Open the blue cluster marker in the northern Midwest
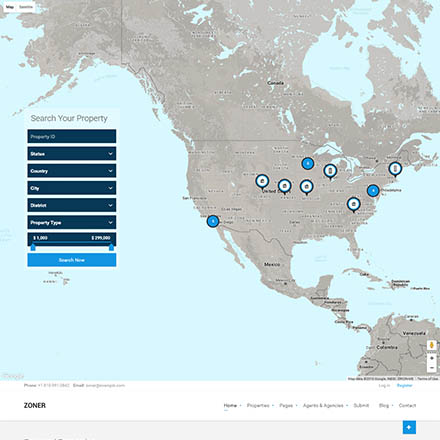This screenshot has height=440, width=440. tap(308, 163)
